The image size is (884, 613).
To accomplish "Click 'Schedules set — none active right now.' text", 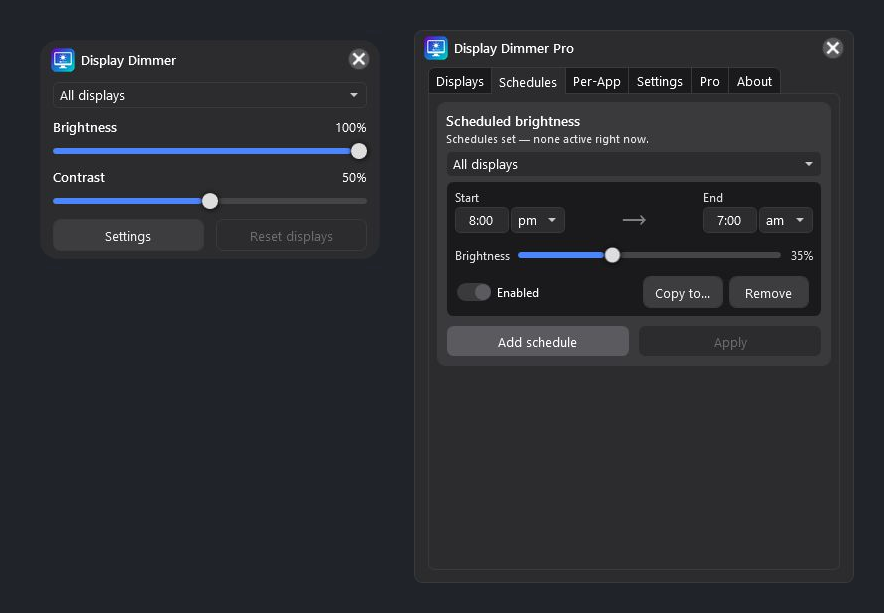I will 547,139.
